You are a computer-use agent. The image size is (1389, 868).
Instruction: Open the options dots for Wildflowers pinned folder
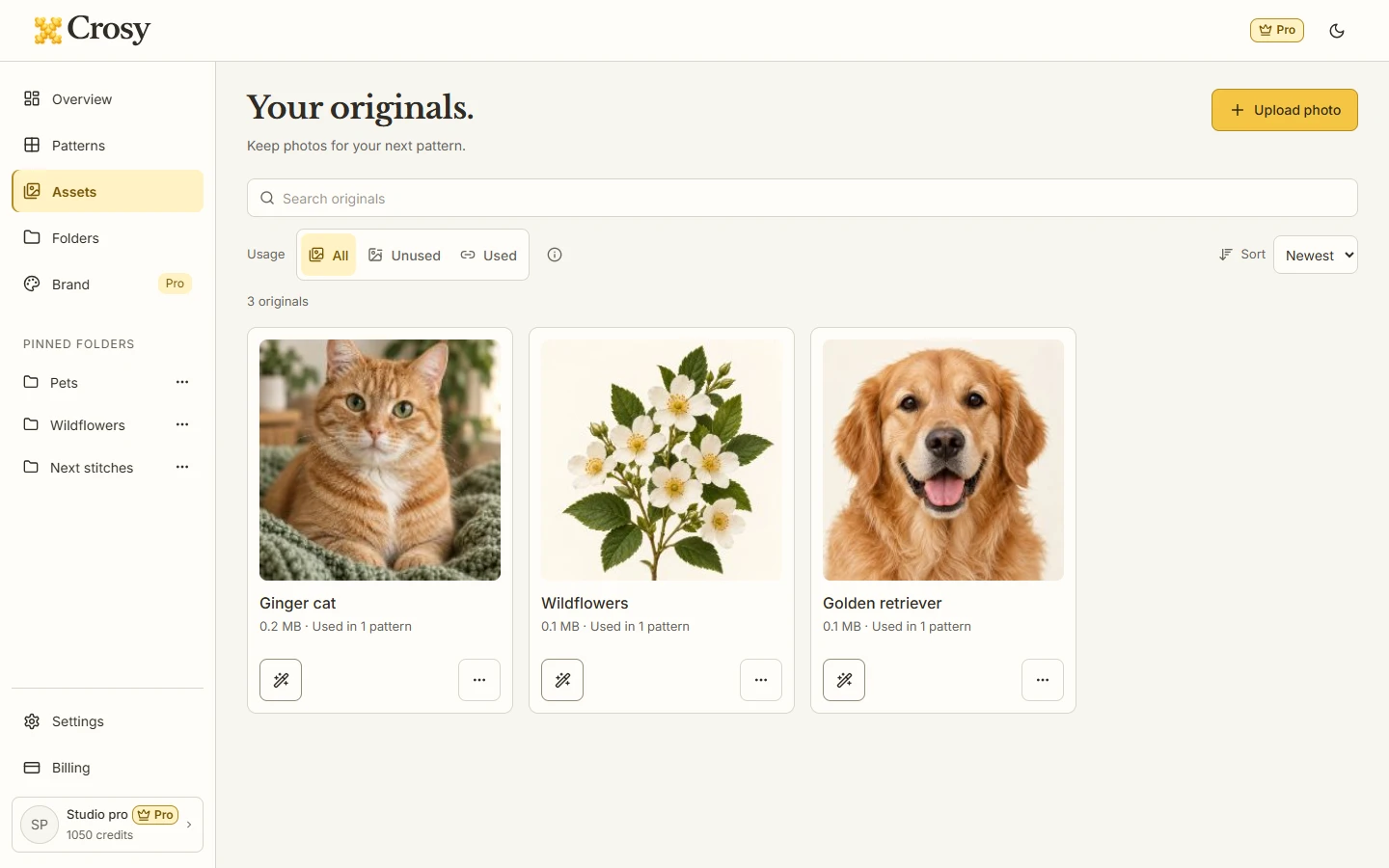pos(182,424)
